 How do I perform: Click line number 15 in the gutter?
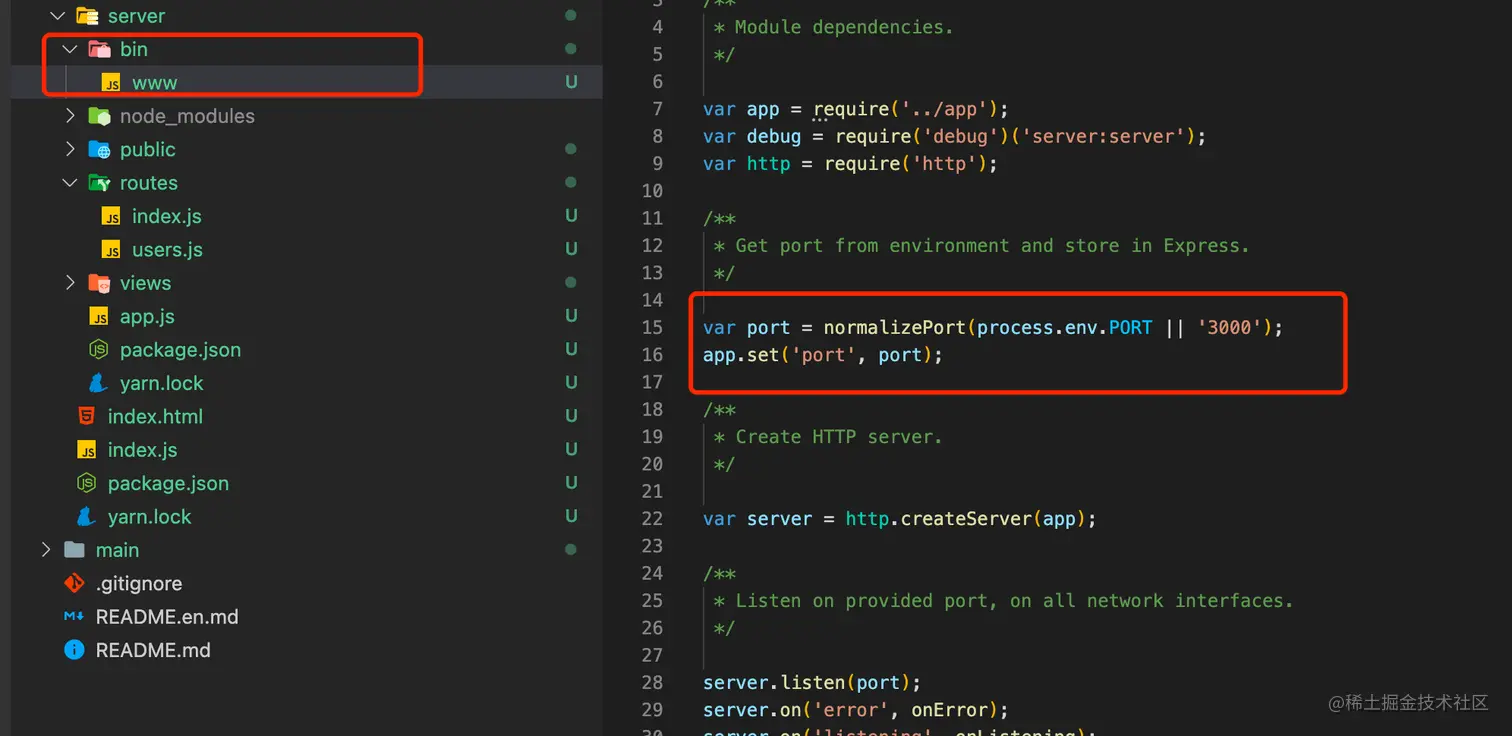coord(652,327)
